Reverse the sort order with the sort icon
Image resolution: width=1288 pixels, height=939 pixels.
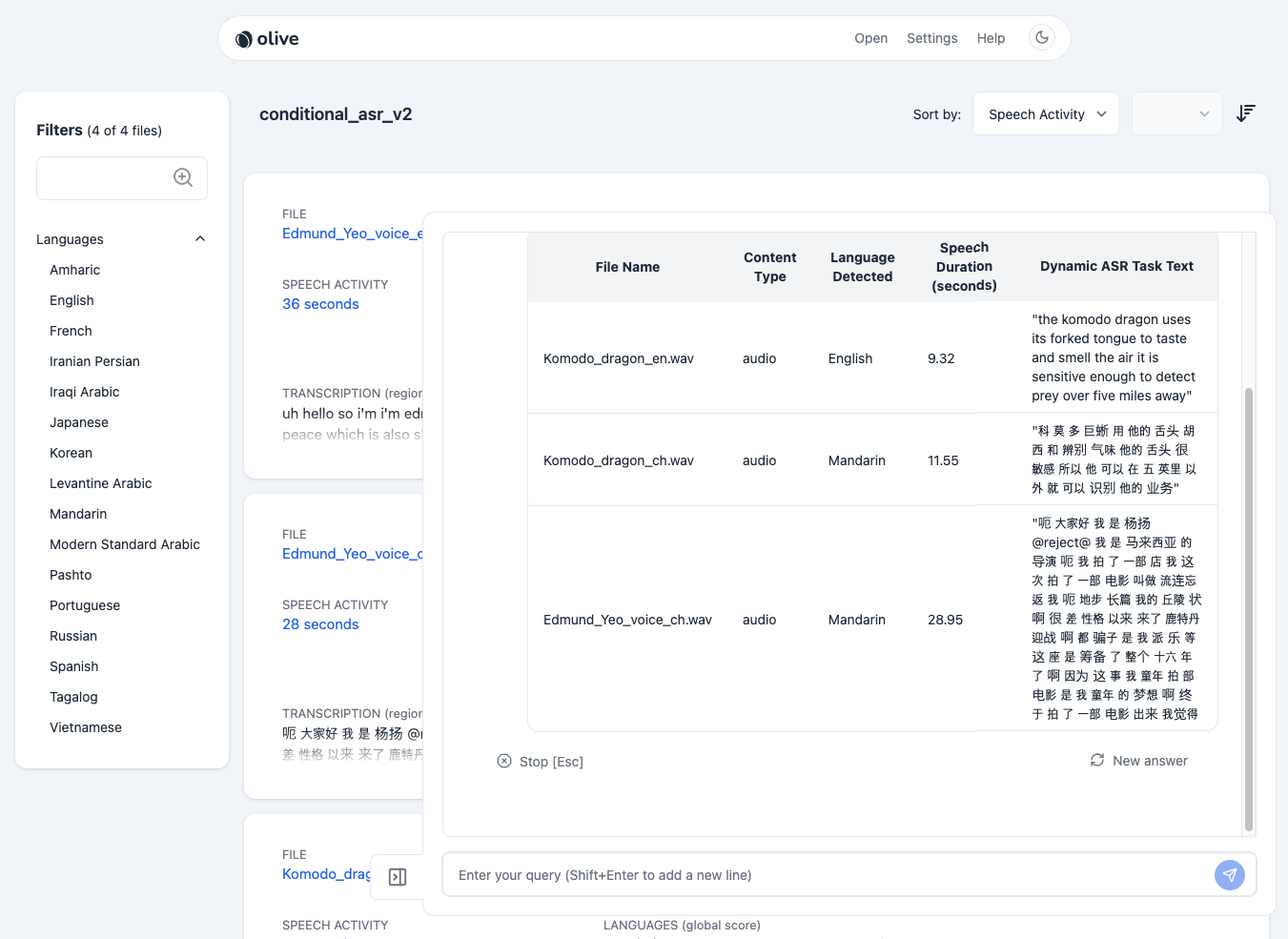click(x=1245, y=113)
